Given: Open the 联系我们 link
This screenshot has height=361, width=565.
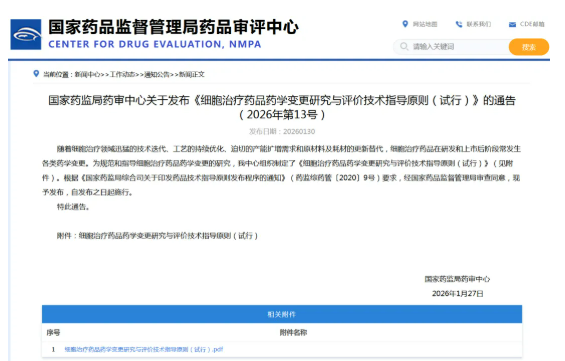Looking at the screenshot, I should (x=479, y=24).
